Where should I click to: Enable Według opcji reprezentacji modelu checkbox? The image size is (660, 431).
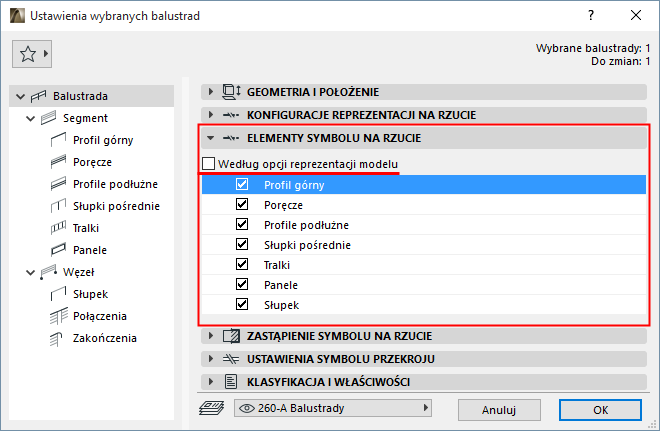coord(208,164)
